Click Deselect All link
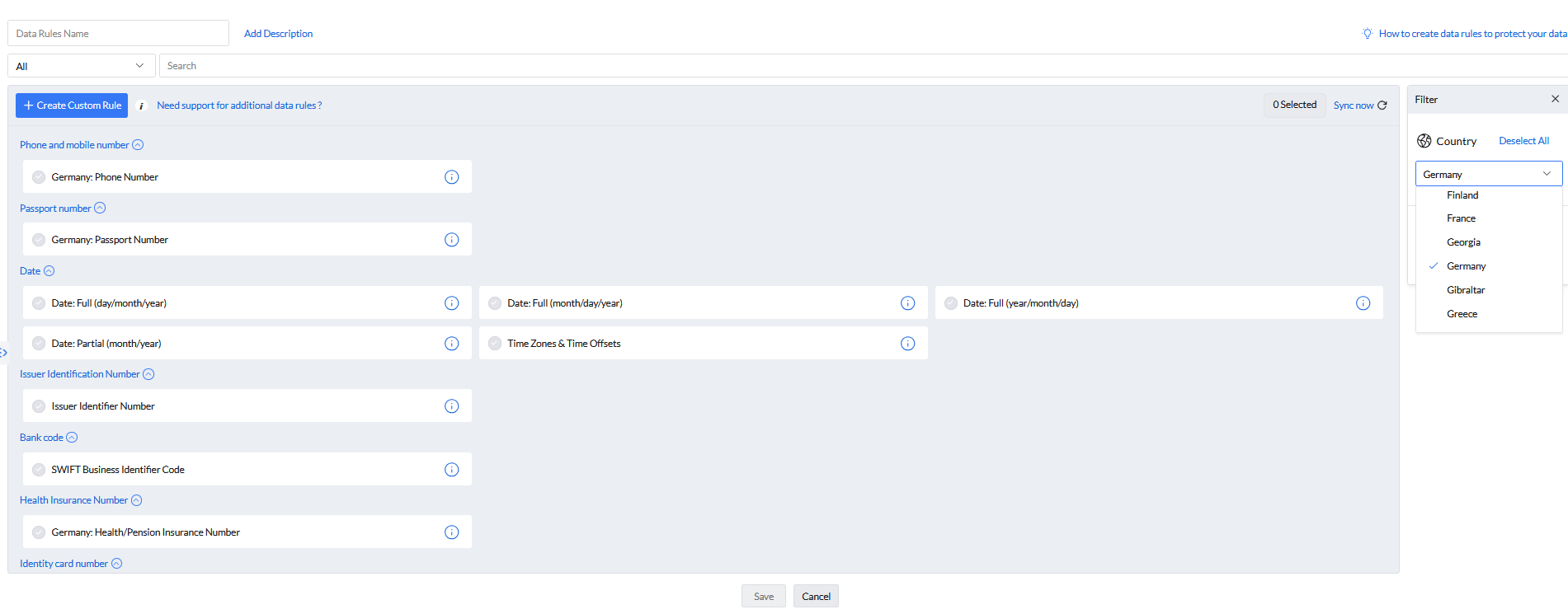The image size is (1568, 614). click(1523, 141)
